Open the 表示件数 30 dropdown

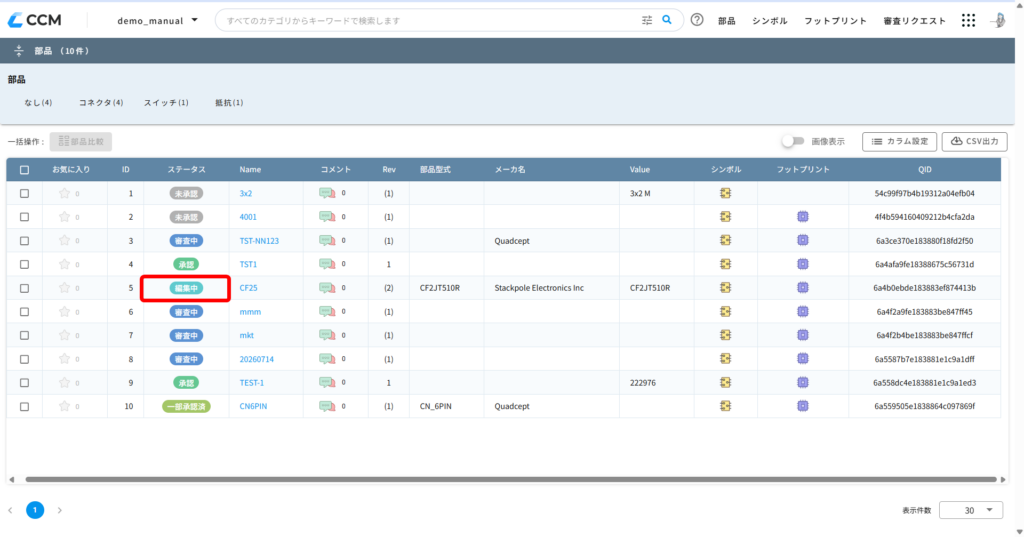click(x=970, y=510)
